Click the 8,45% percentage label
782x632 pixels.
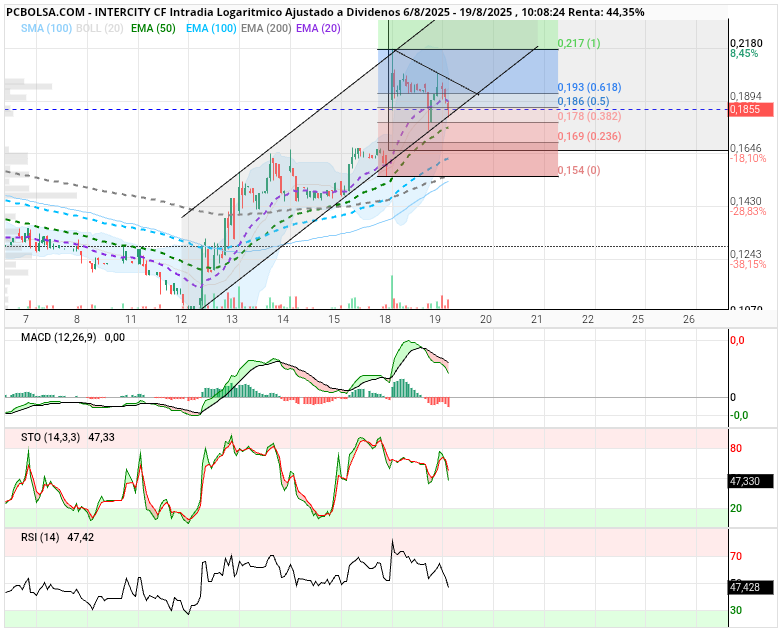pyautogui.click(x=744, y=53)
